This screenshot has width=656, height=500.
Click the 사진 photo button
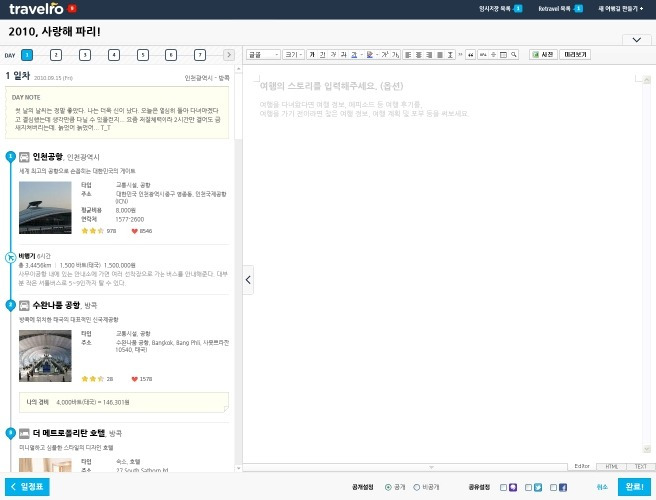[x=543, y=55]
